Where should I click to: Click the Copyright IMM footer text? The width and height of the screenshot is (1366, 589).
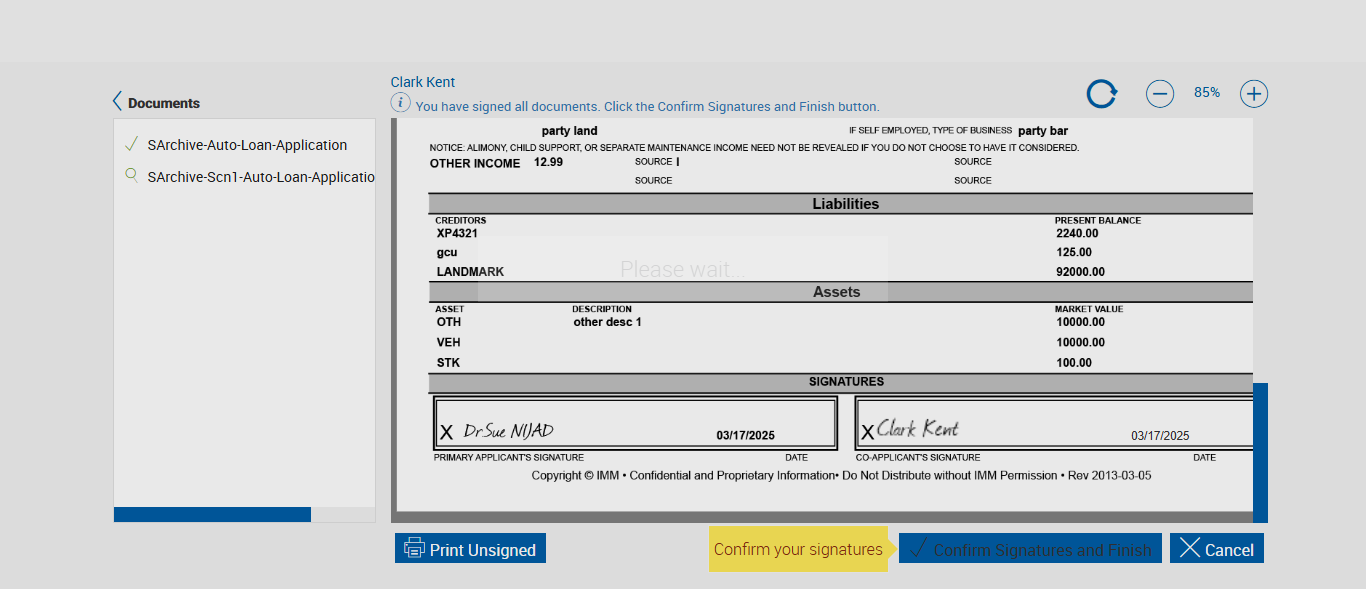(x=841, y=475)
